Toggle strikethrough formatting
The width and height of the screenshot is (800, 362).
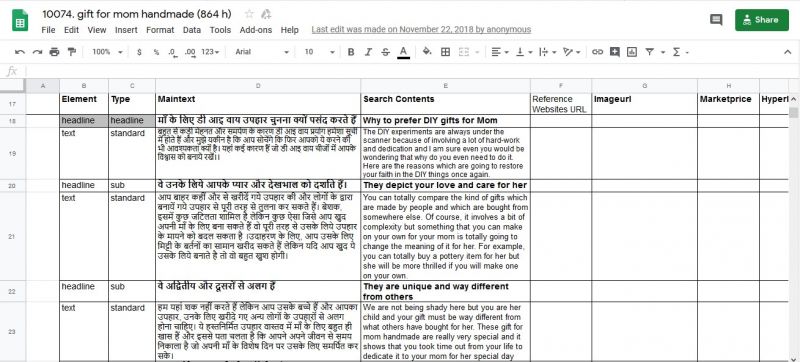tap(386, 52)
